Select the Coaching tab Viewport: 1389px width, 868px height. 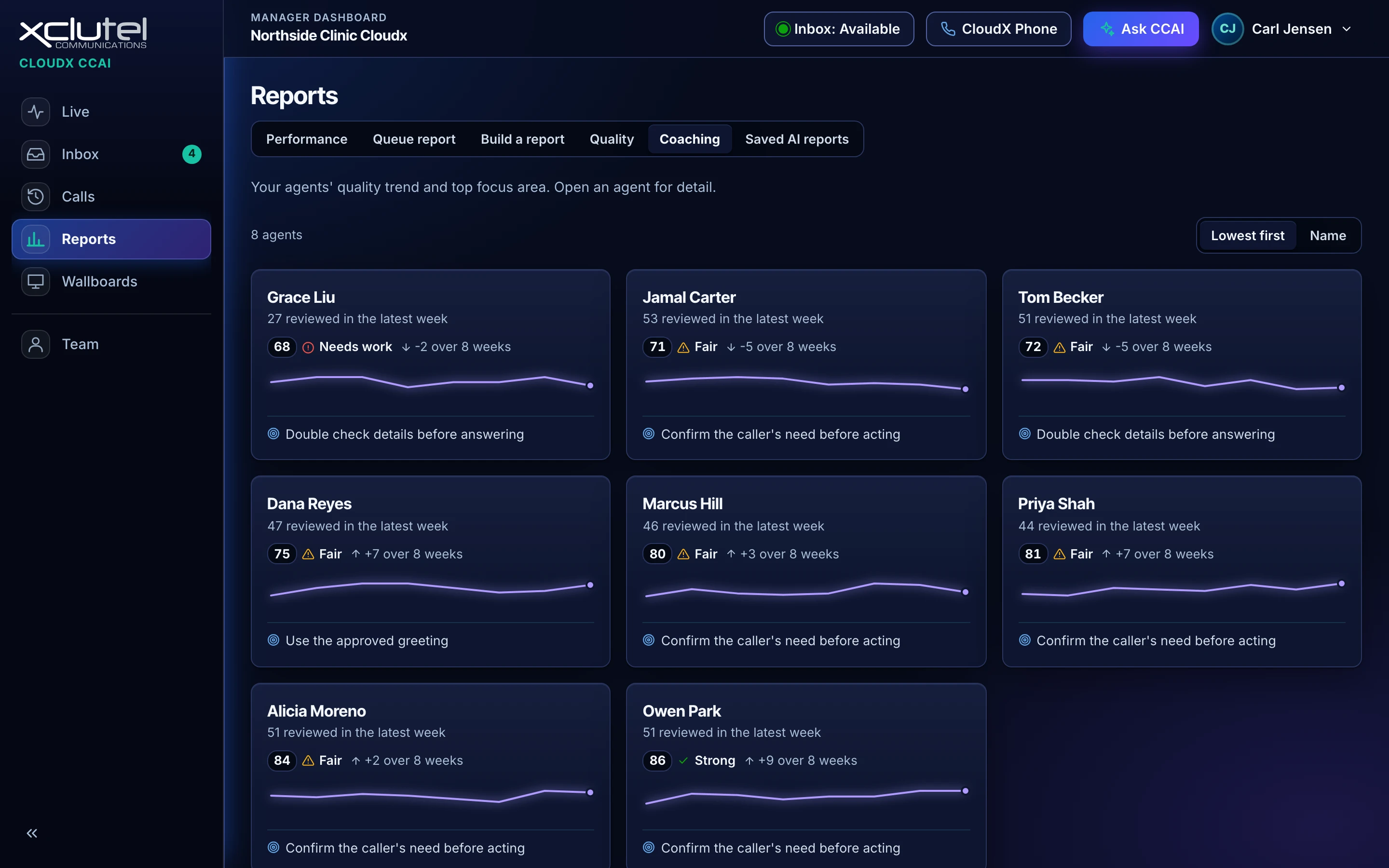click(689, 139)
